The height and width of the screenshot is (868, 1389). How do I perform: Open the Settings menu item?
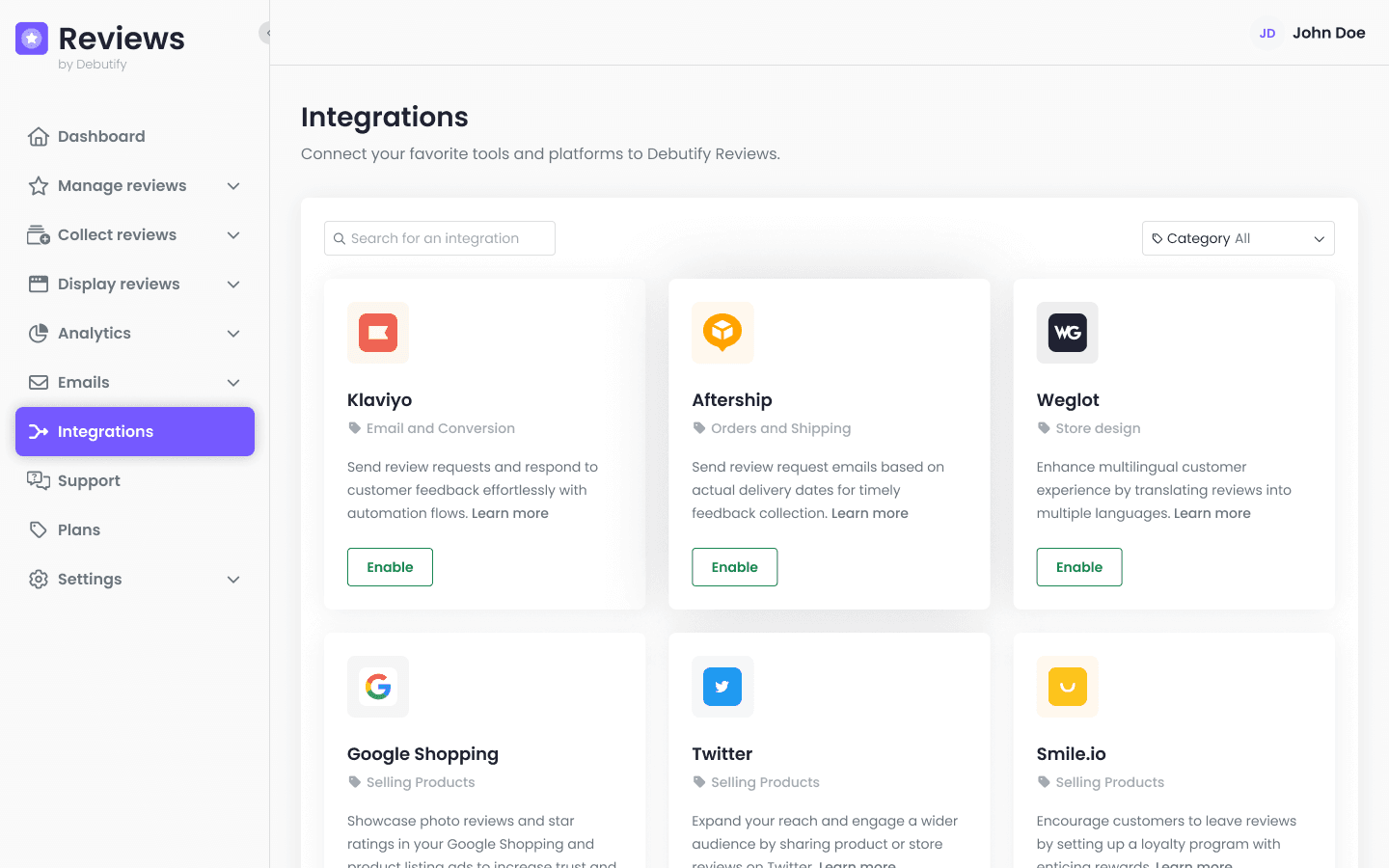(x=135, y=580)
